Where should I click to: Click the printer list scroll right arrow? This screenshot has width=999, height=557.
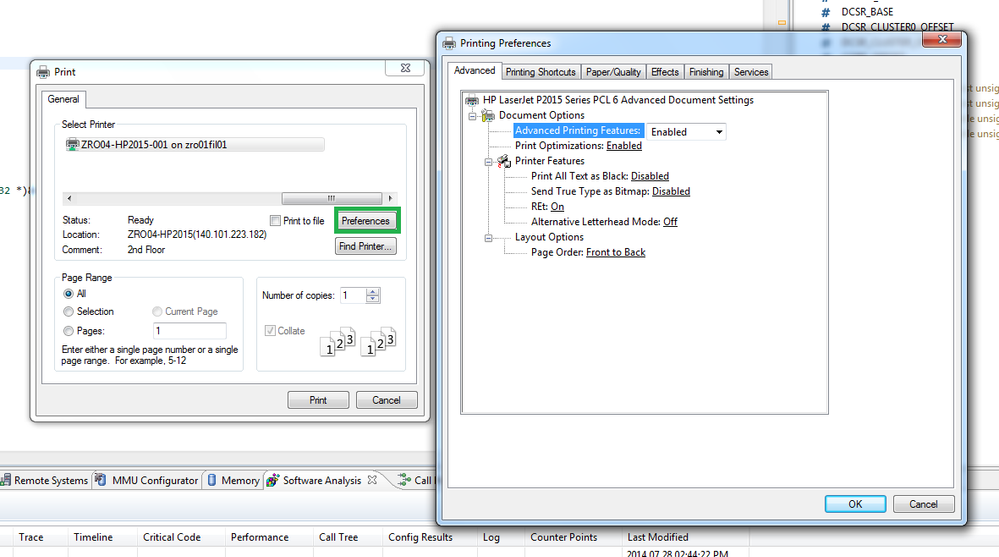390,198
